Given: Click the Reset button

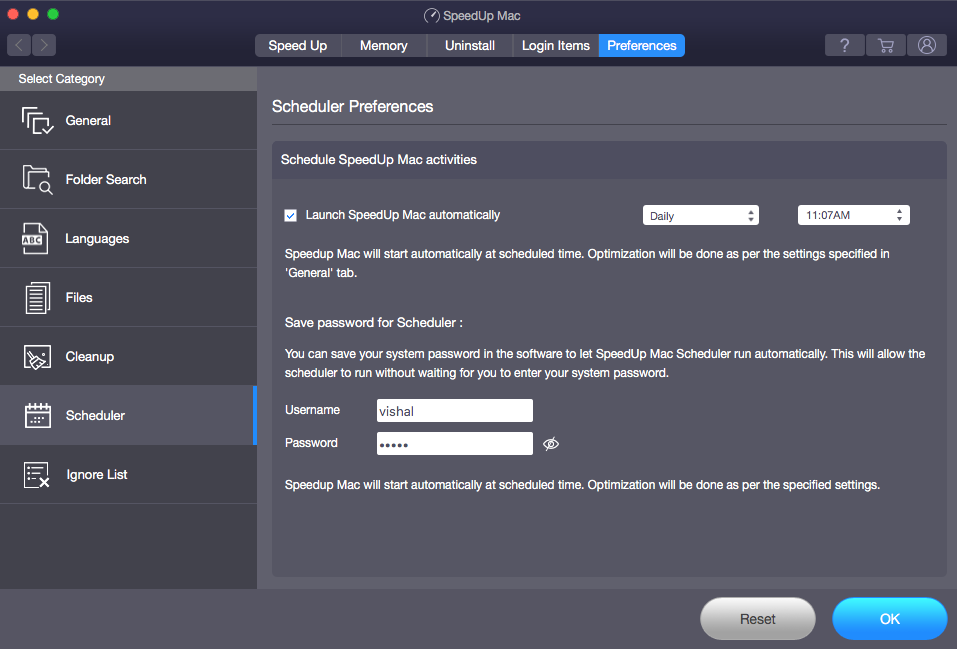Looking at the screenshot, I should (757, 619).
